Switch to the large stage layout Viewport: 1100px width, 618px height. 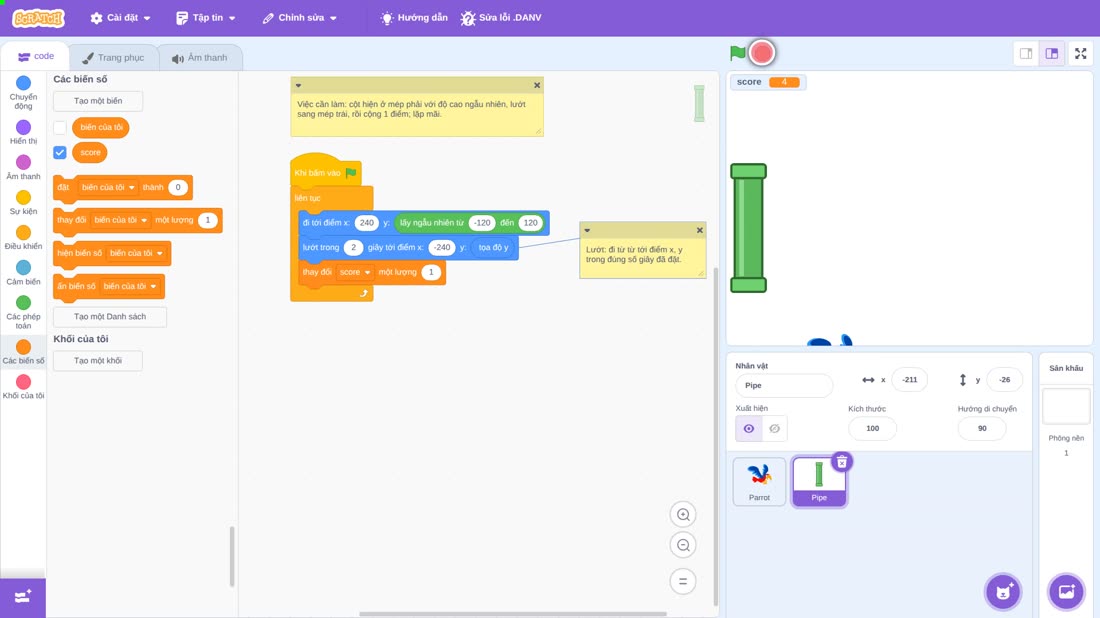click(x=1052, y=53)
